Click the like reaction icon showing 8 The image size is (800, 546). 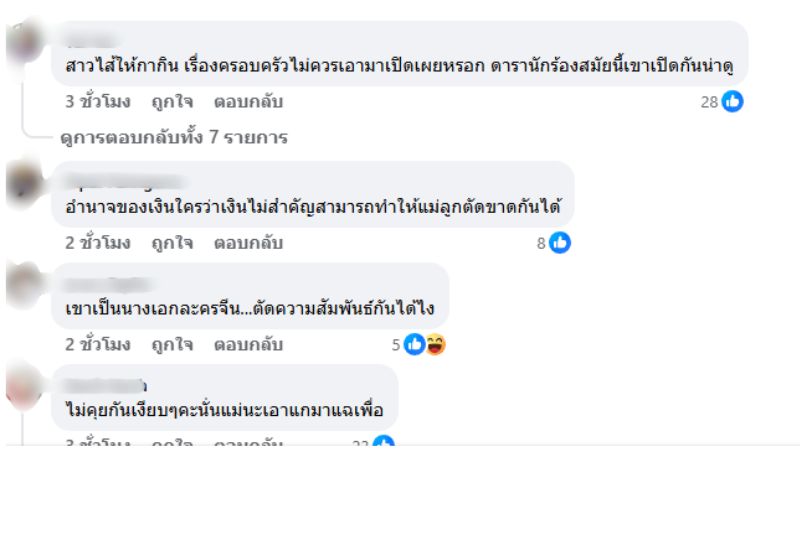point(560,242)
